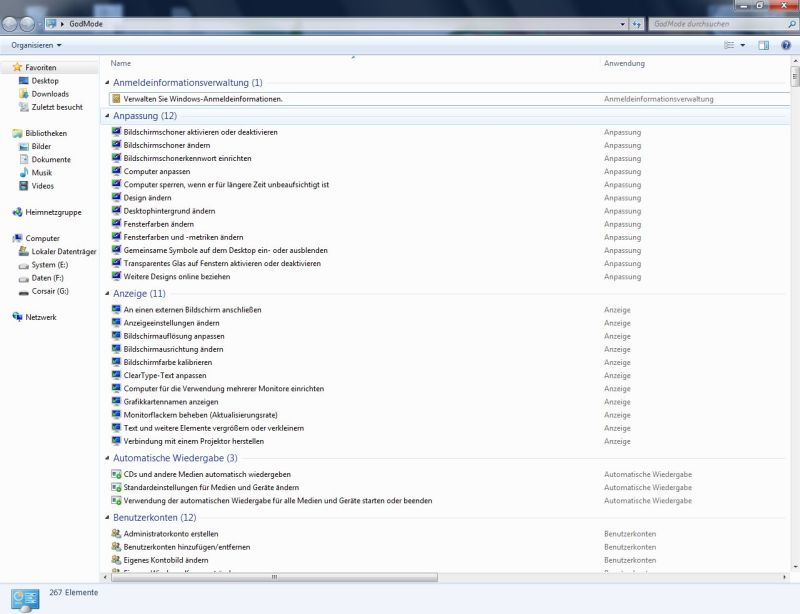Click icon beside 'CDs und andere Medien automatisch wiedergeben'
The width and height of the screenshot is (800, 614).
pyautogui.click(x=116, y=474)
